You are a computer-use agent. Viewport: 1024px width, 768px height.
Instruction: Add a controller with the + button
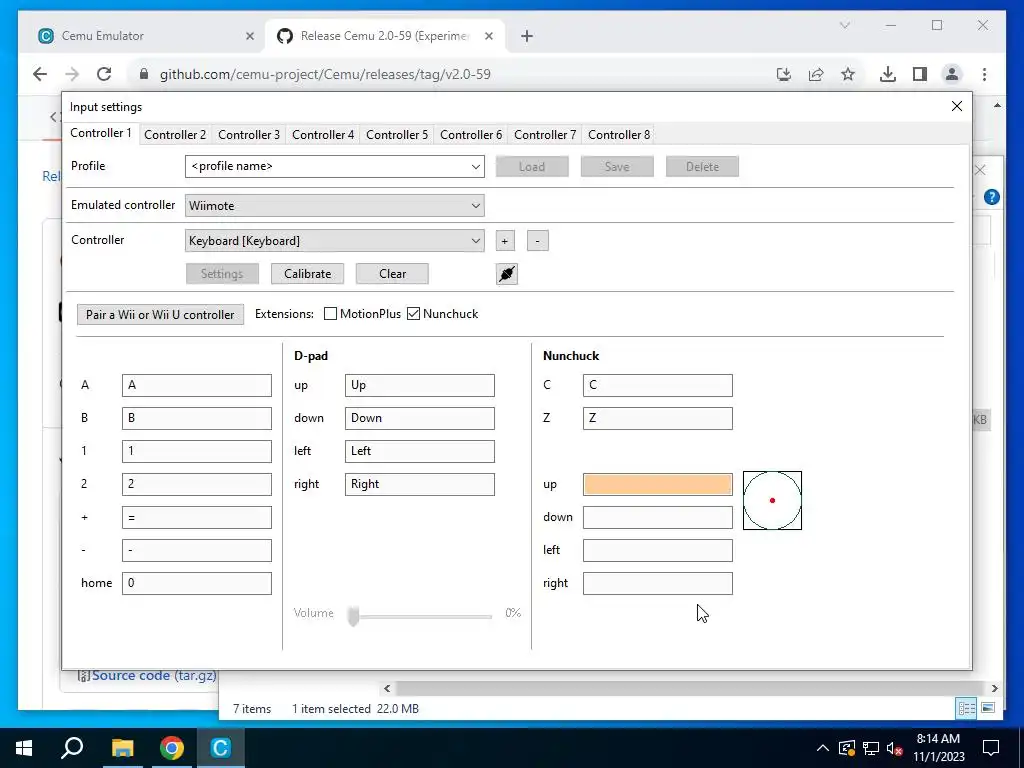click(x=505, y=241)
